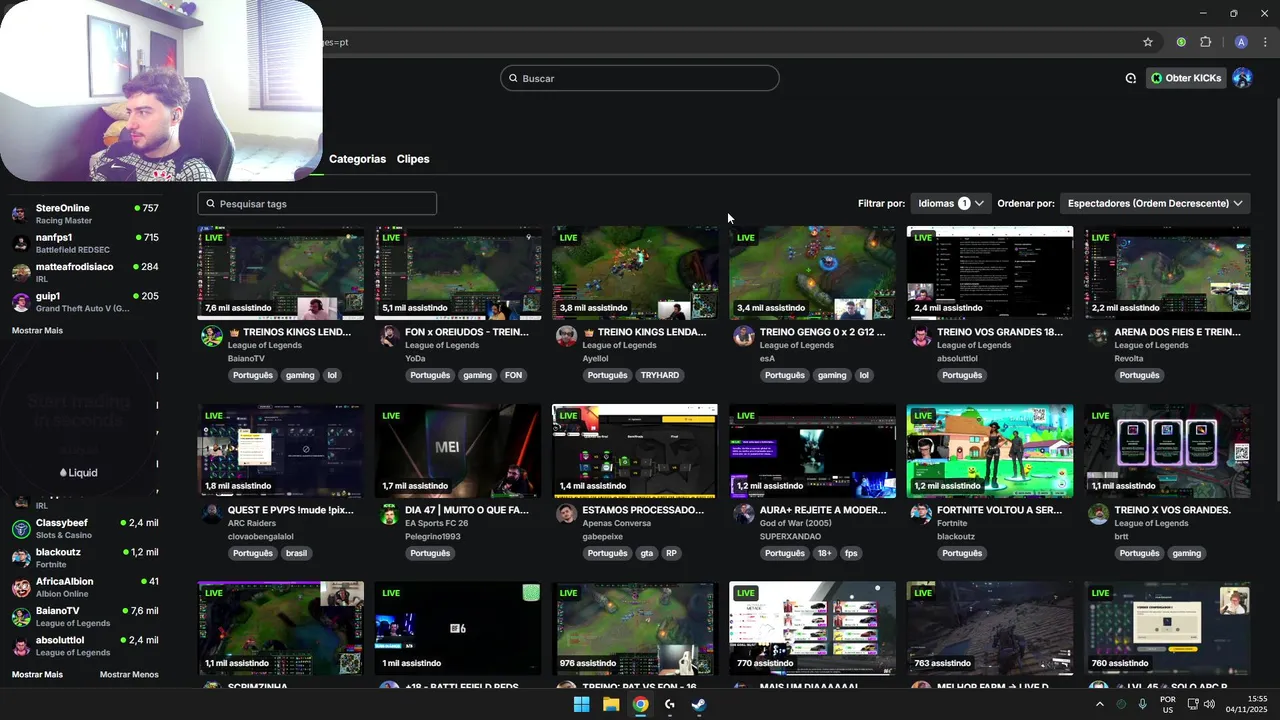1280x720 pixels.
Task: Click 'God of War (2005)' category link
Action: click(796, 523)
